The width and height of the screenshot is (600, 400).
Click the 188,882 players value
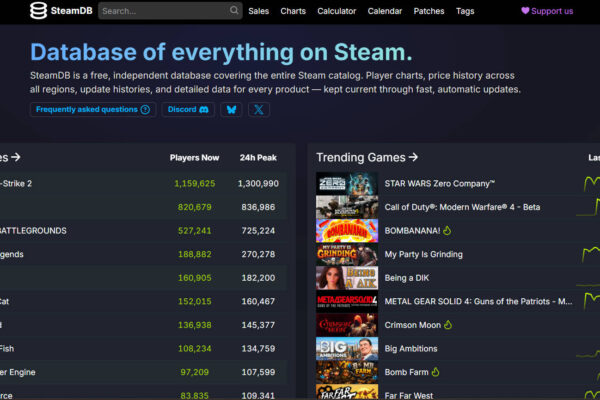(x=195, y=254)
